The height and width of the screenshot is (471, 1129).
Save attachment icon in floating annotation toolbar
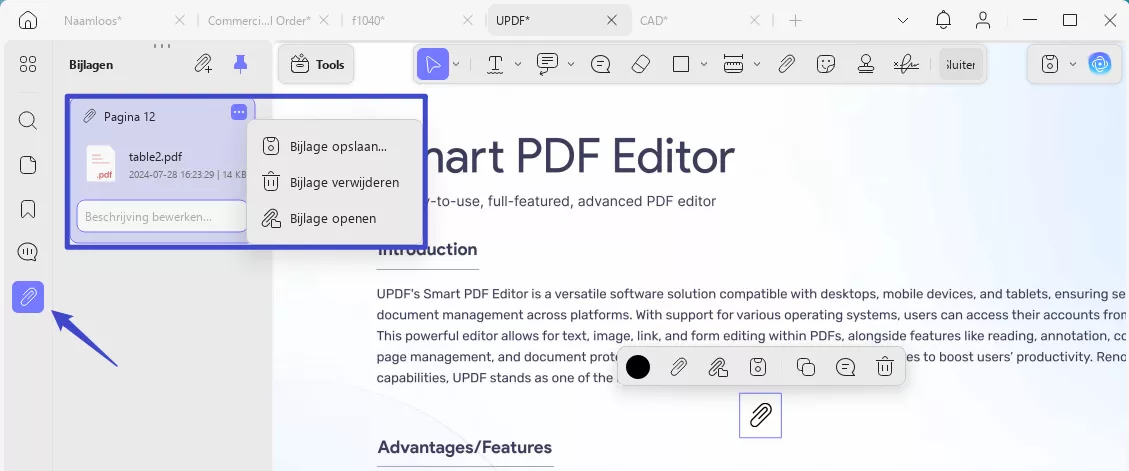[x=757, y=367]
